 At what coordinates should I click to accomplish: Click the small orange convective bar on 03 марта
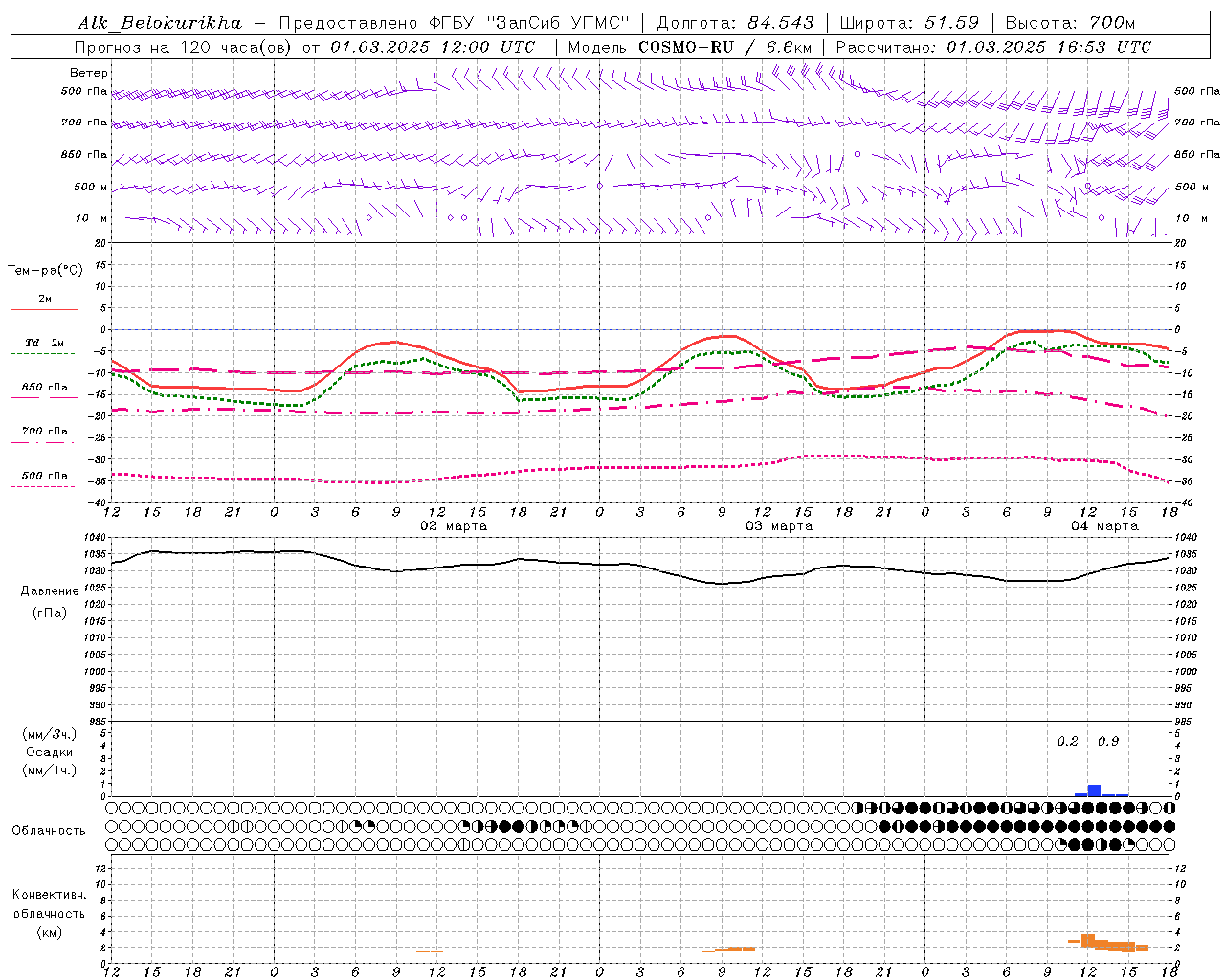tap(729, 949)
